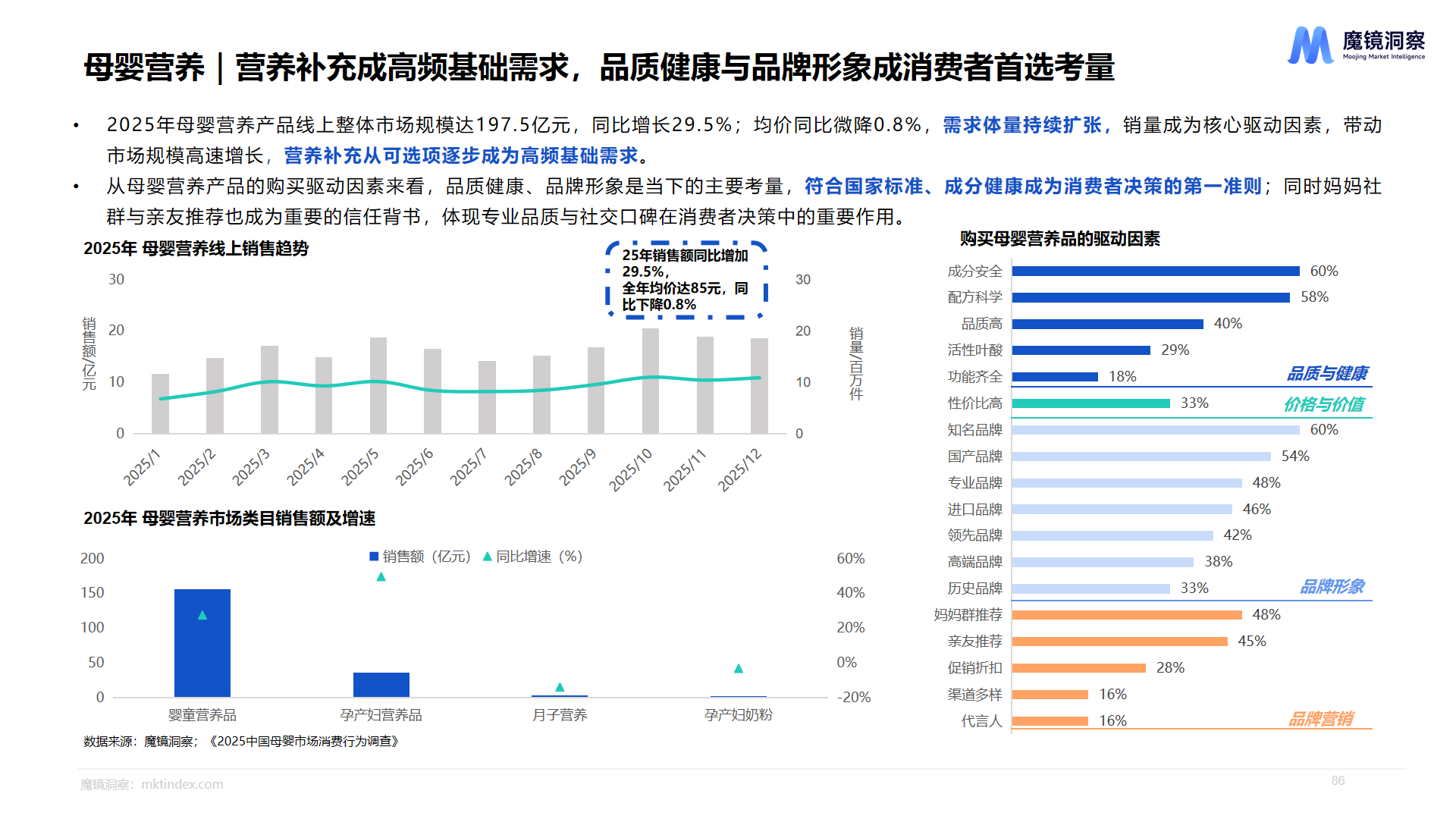Click the 成分安全 60% bar
The height and width of the screenshot is (819, 1456).
(x=1155, y=271)
